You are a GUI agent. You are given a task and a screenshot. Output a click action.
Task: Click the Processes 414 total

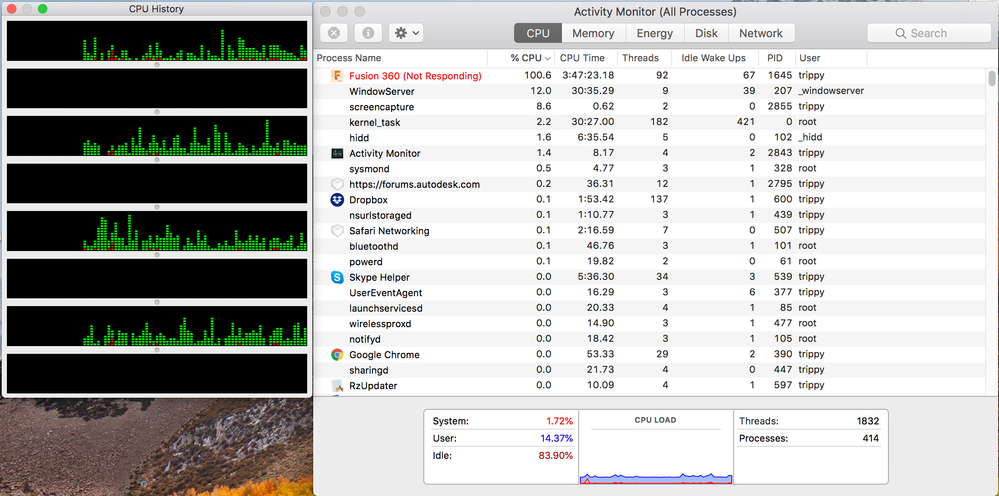[809, 438]
